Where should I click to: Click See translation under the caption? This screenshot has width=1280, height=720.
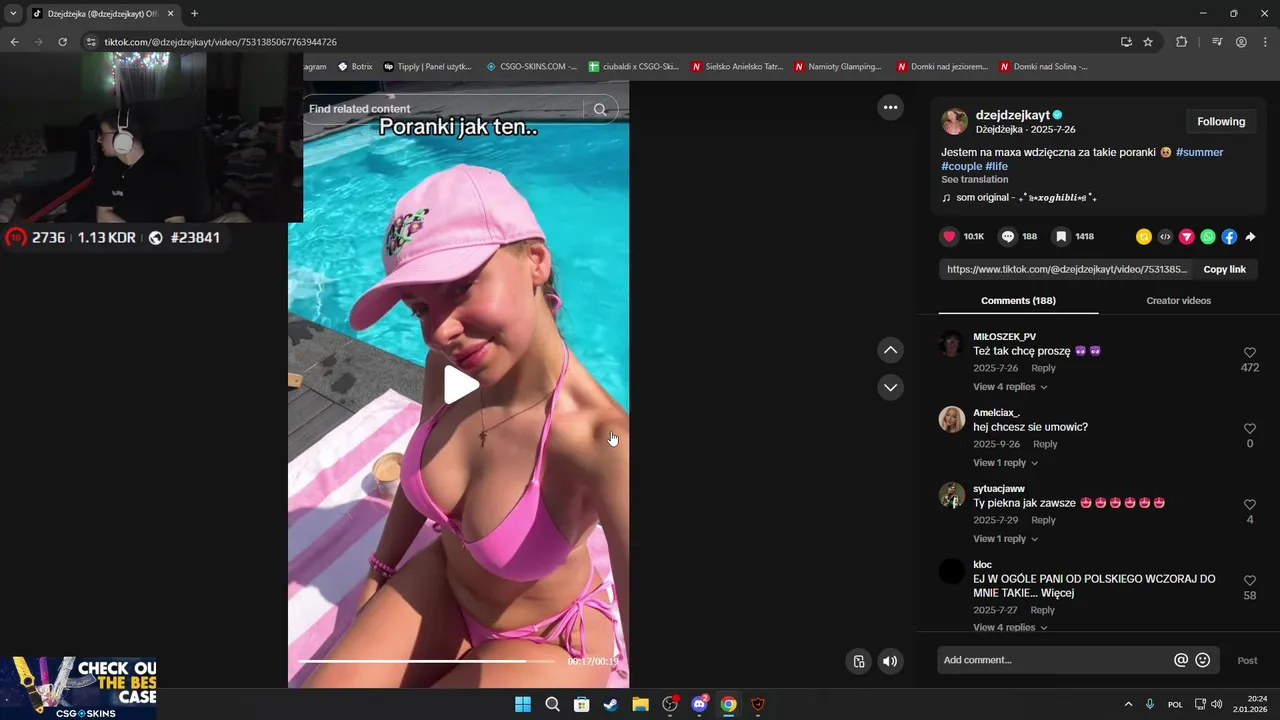point(974,180)
